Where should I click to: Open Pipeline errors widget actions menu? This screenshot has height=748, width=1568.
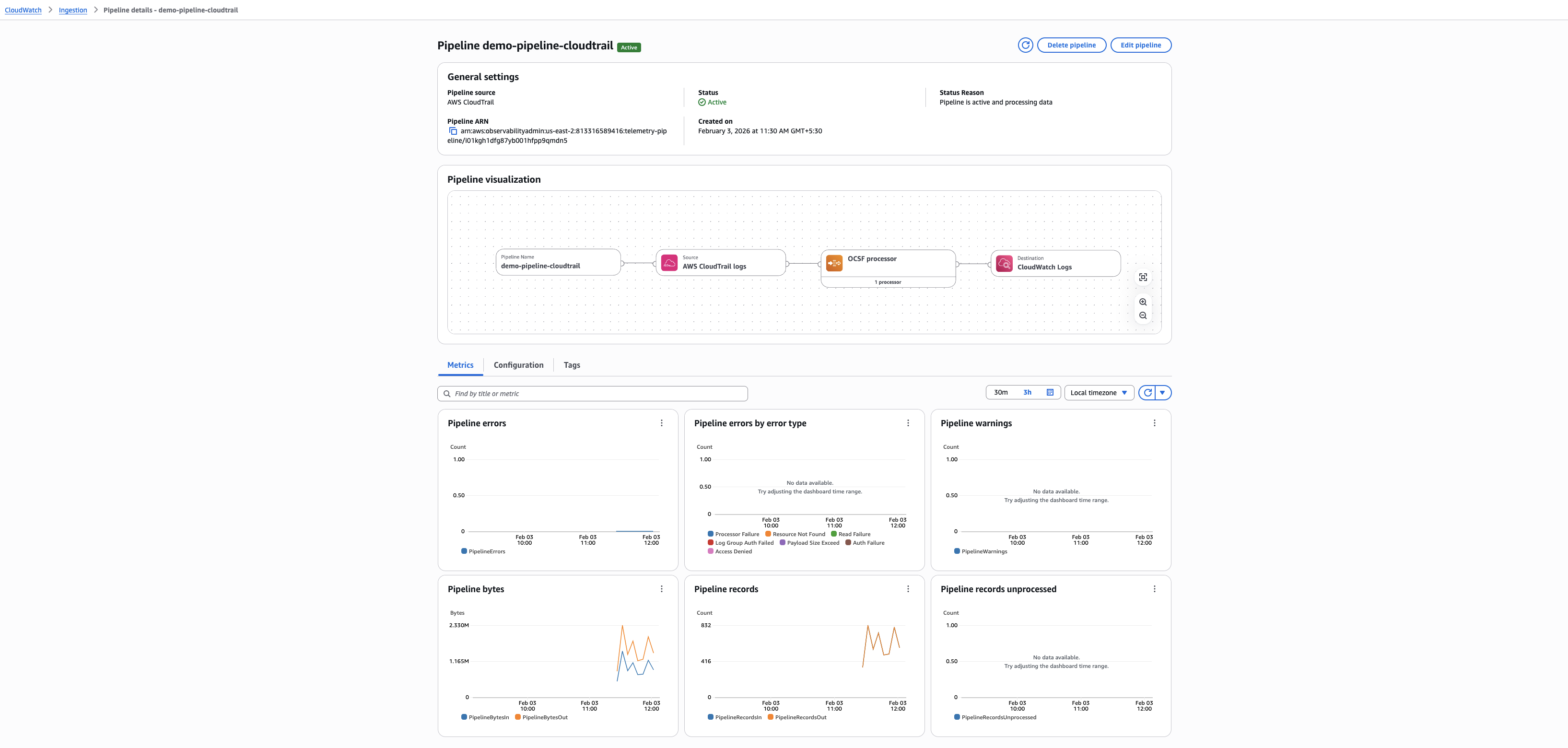(x=662, y=423)
